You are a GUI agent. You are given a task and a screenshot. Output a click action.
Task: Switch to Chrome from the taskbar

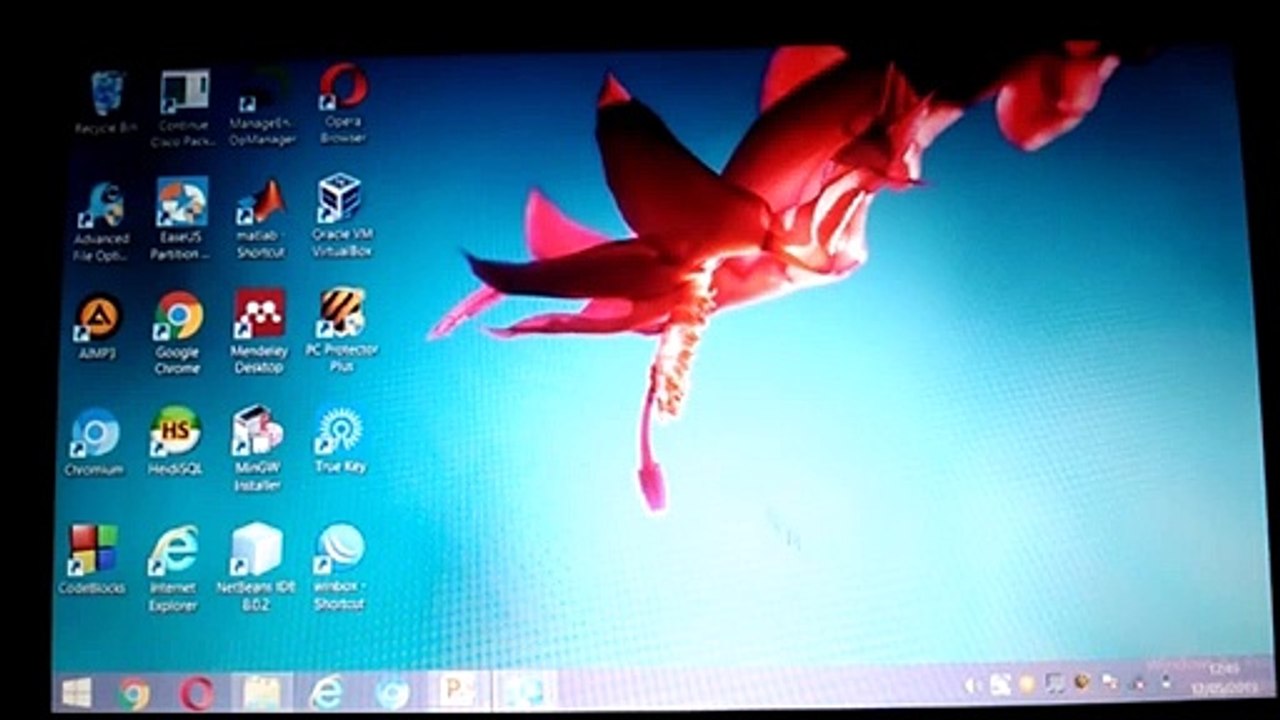pos(134,693)
